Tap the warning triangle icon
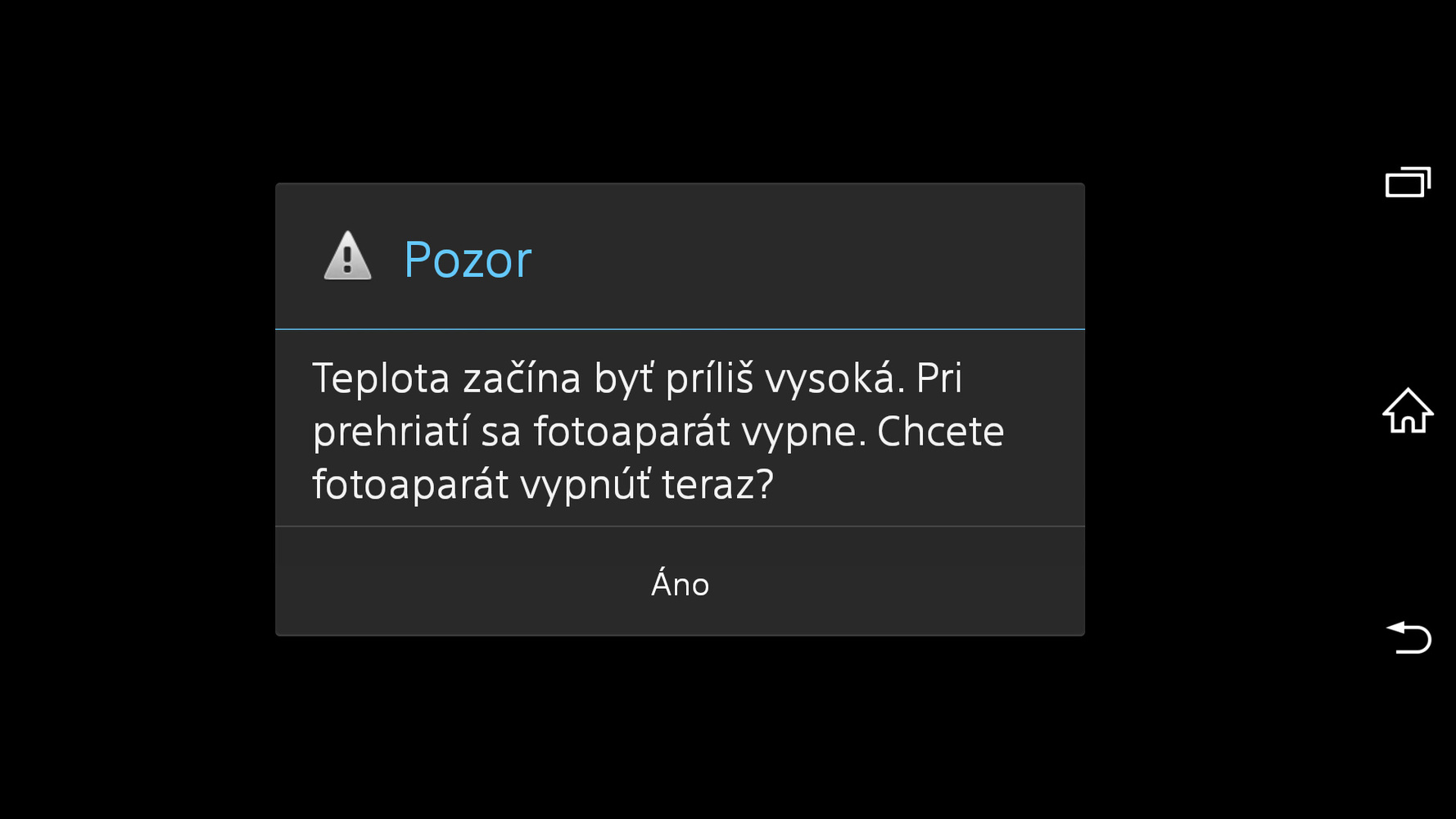The width and height of the screenshot is (1456, 819). [347, 256]
